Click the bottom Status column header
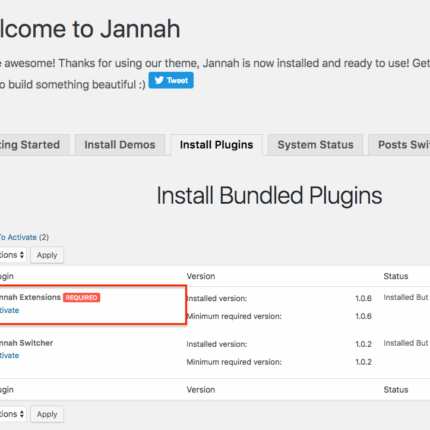The height and width of the screenshot is (430, 430). tap(396, 390)
